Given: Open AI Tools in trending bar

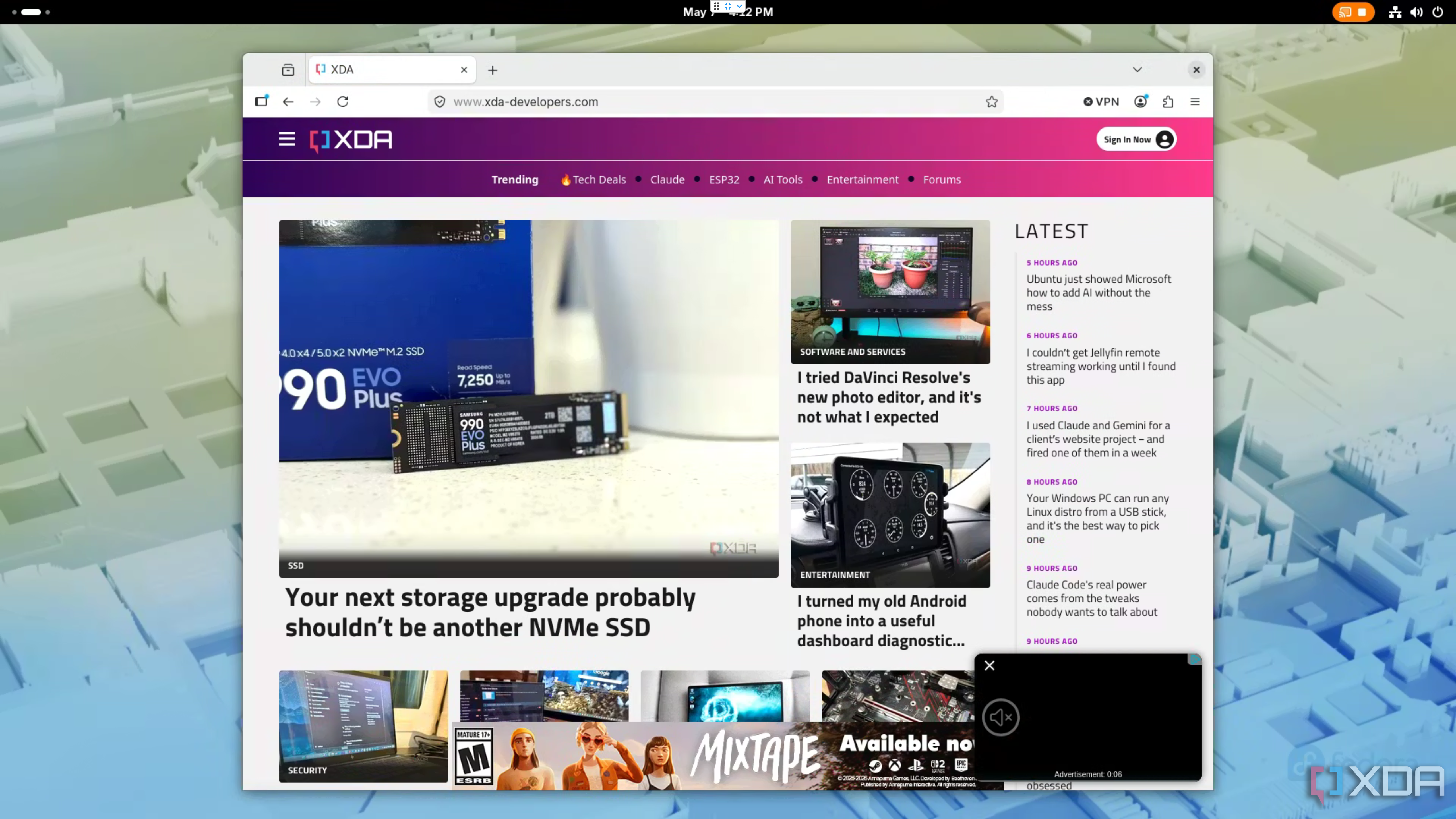Looking at the screenshot, I should tap(783, 180).
